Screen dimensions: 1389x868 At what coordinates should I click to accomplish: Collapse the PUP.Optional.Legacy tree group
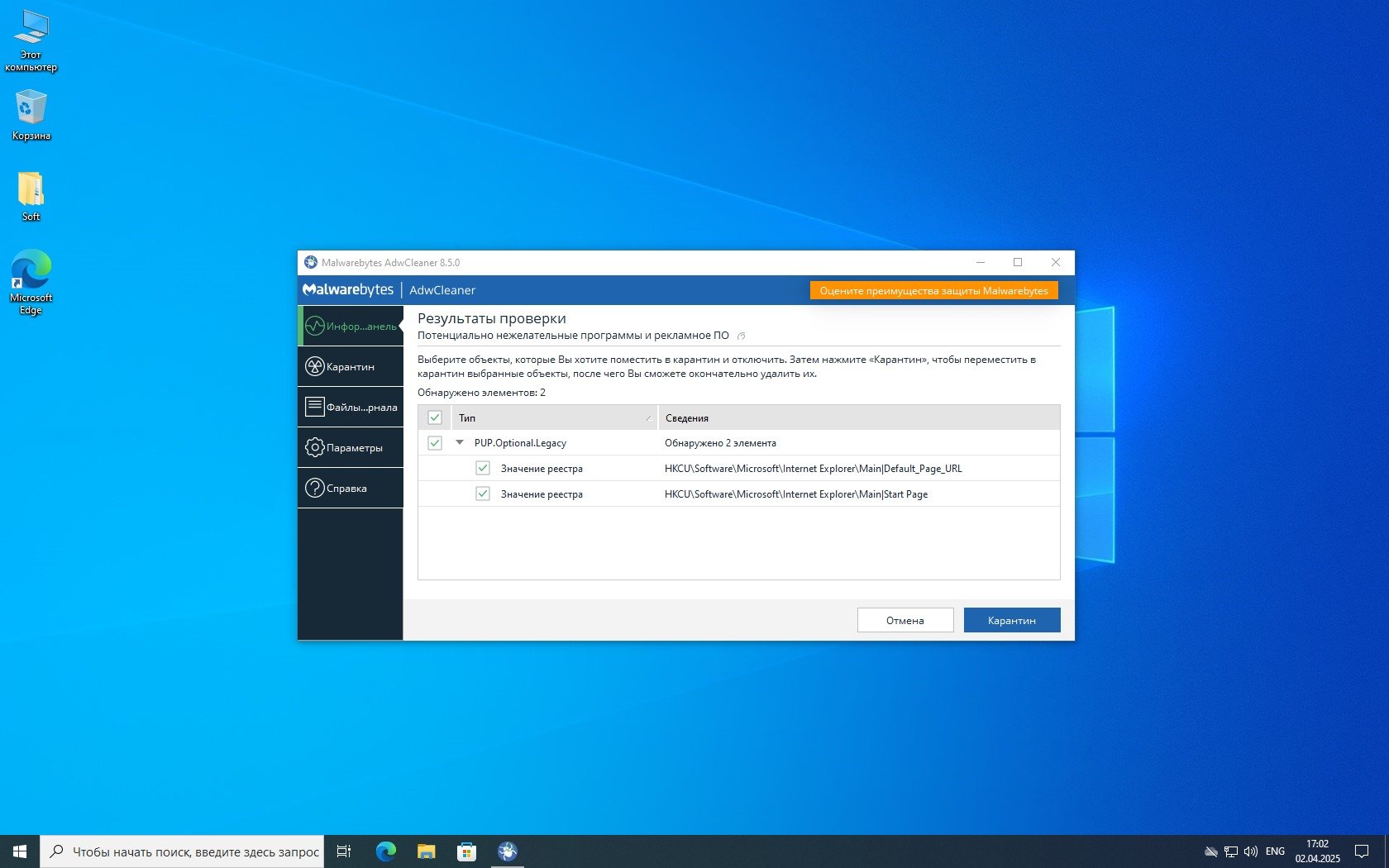[460, 442]
